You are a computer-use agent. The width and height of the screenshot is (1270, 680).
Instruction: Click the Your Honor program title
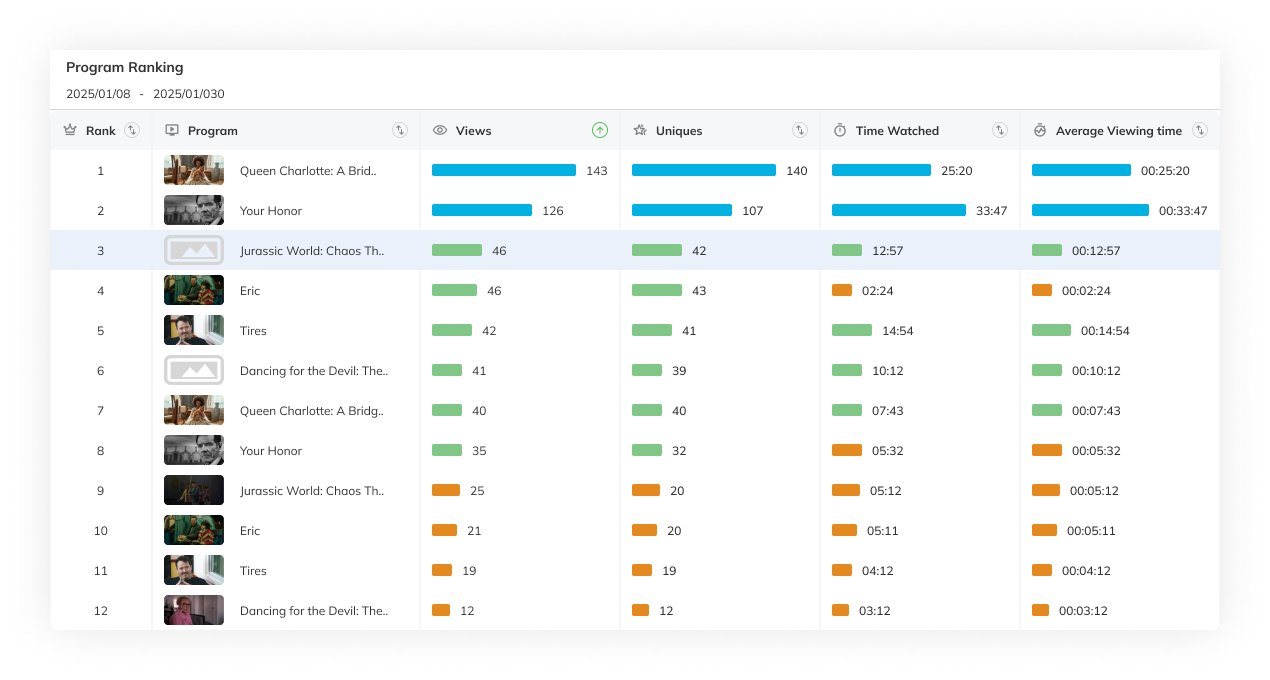tap(270, 210)
